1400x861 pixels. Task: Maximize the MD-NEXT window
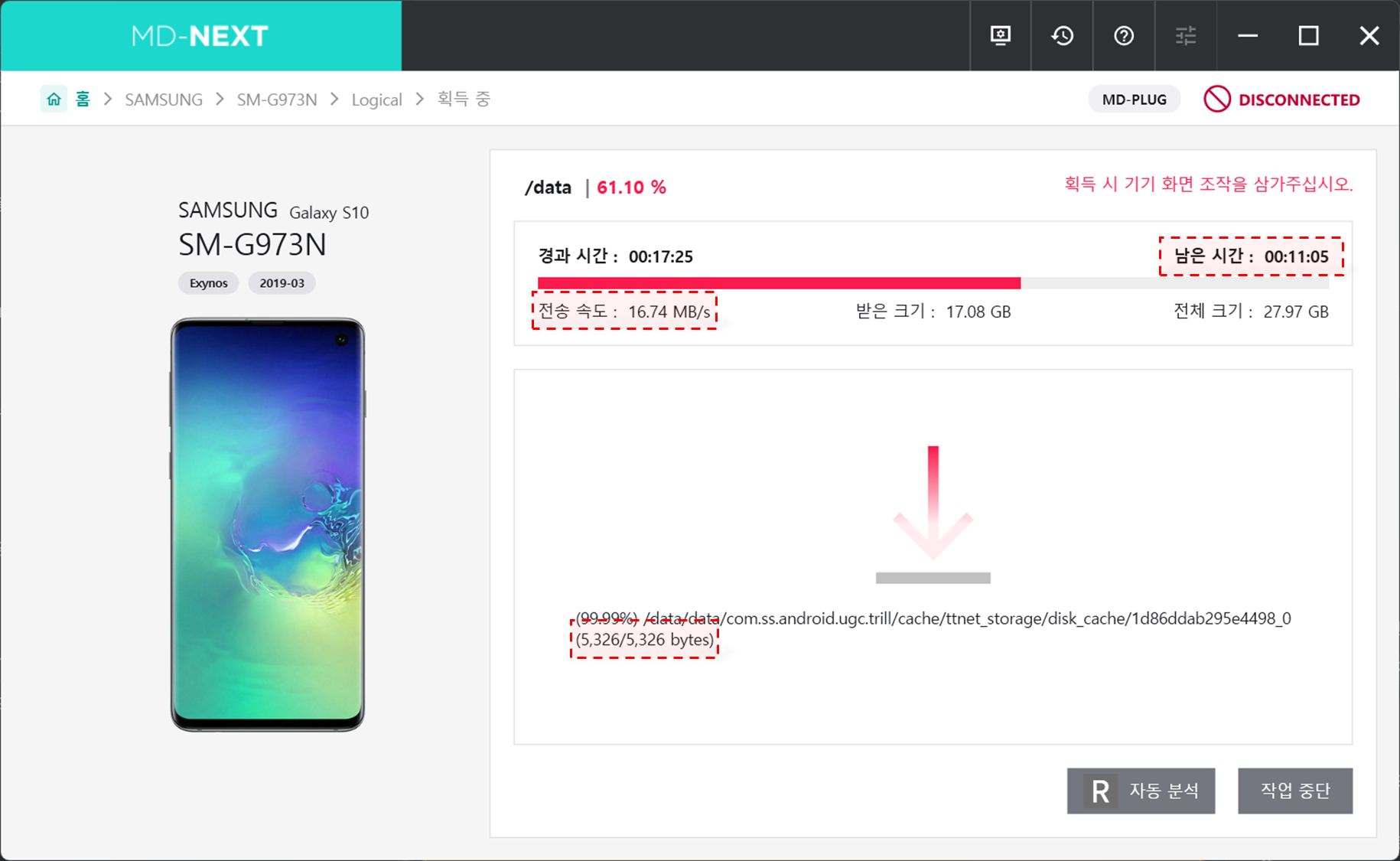1309,35
